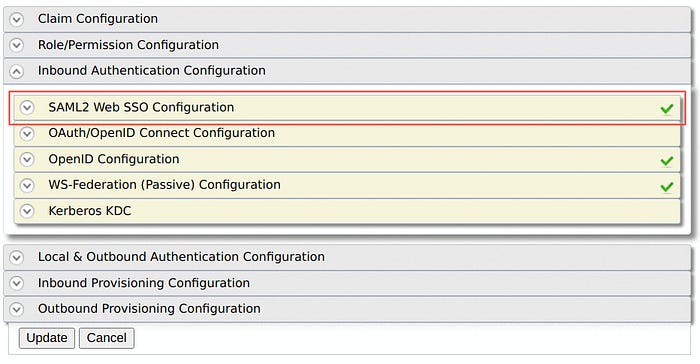This screenshot has height=364, width=700.
Task: Open the Claim Configuration header bar
Action: point(347,19)
